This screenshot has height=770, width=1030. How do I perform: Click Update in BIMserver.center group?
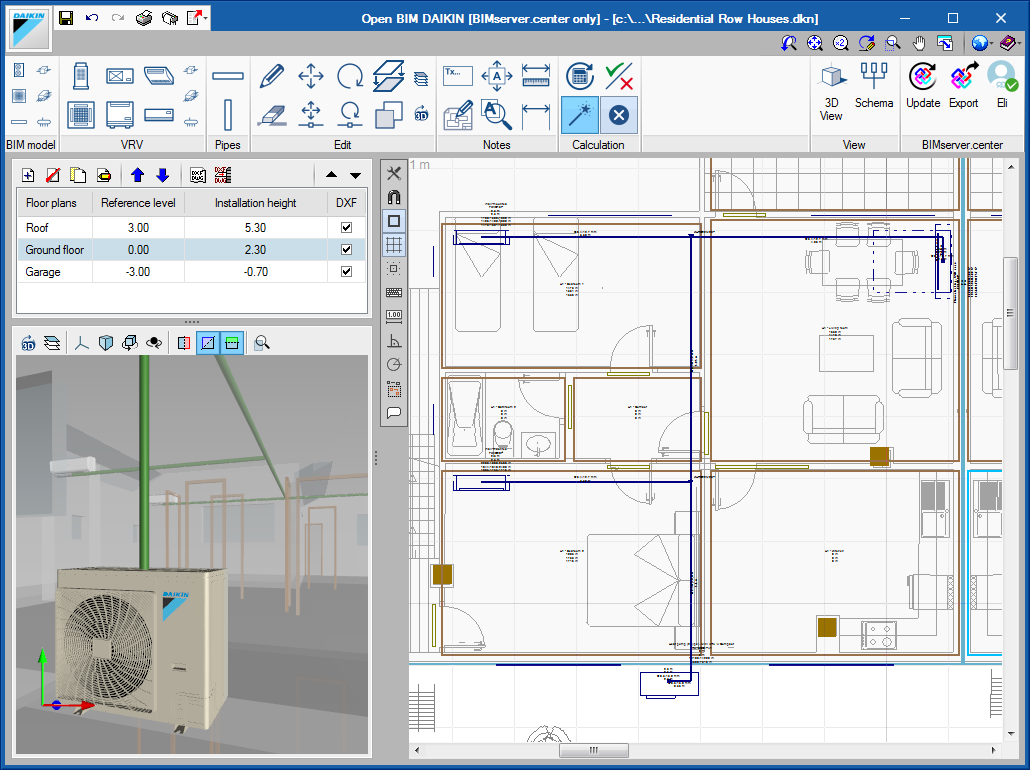coord(923,86)
